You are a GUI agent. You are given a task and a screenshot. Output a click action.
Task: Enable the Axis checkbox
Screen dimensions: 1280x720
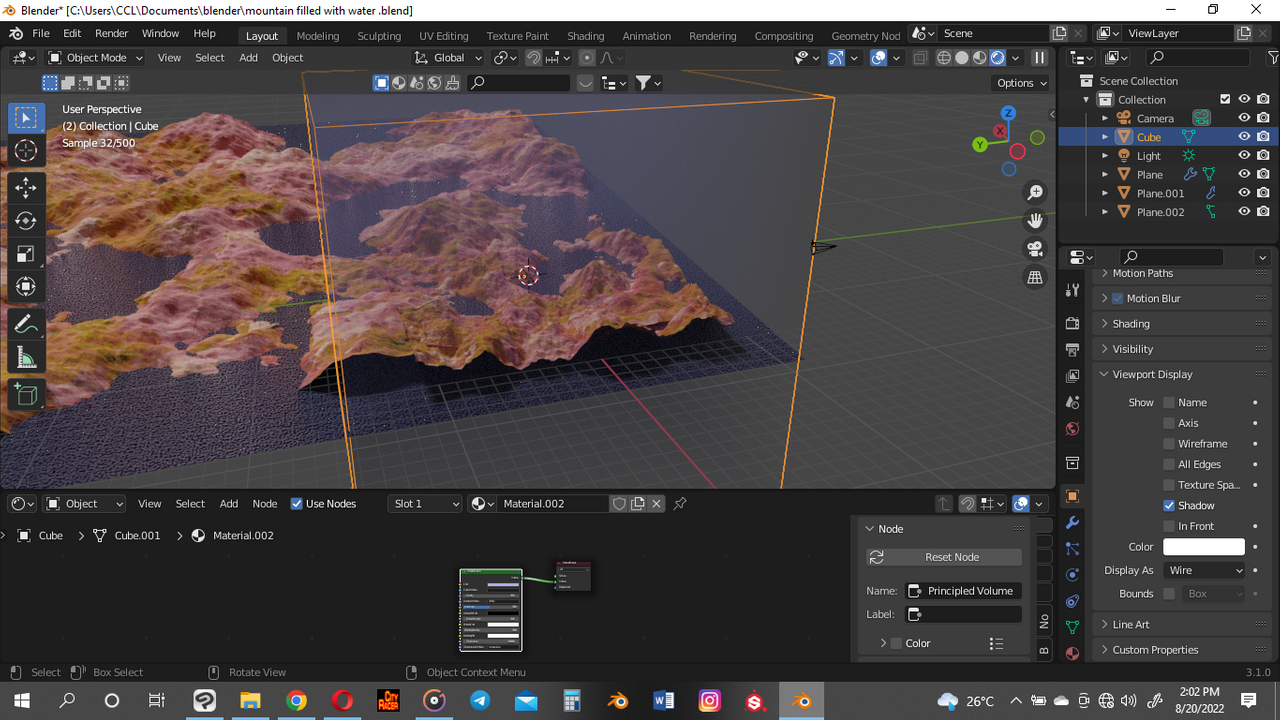[x=1168, y=423]
